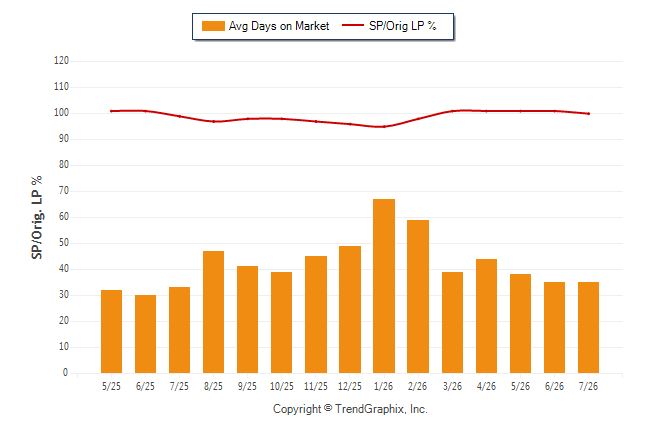Select the 8/25 bar in the chart
The height and width of the screenshot is (434, 646).
213,312
